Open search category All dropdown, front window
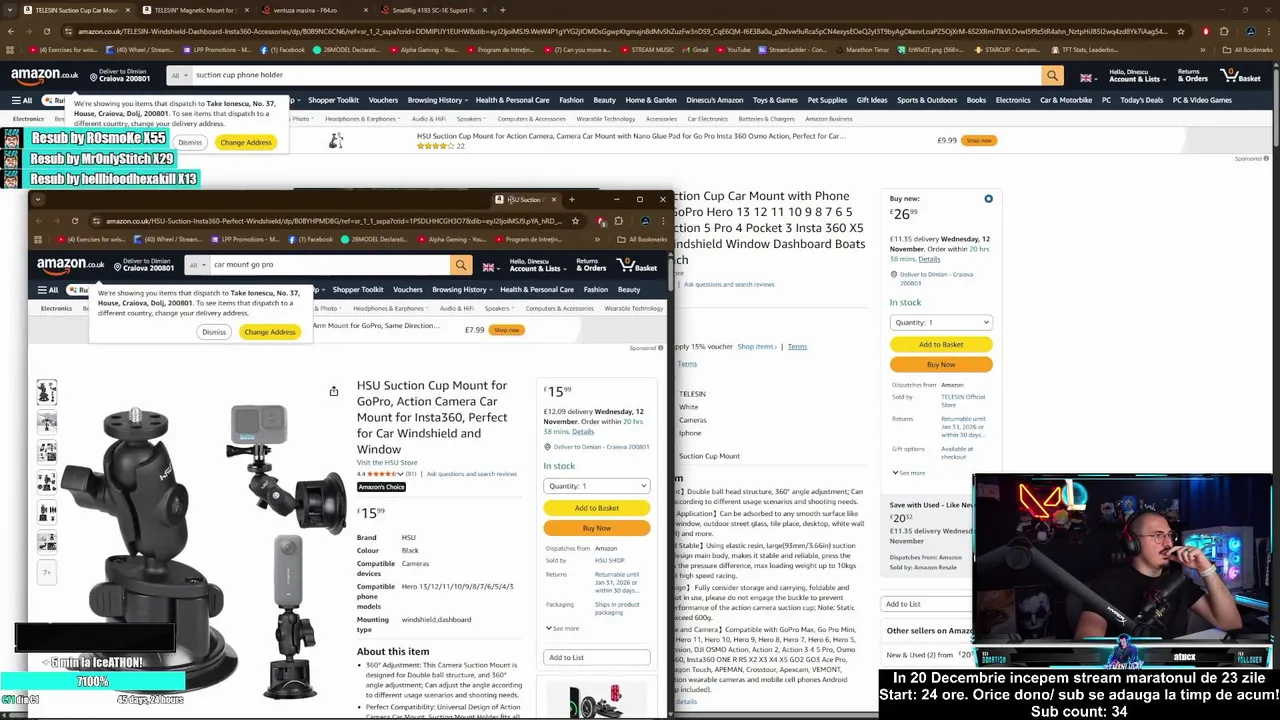1280x720 pixels. [x=197, y=265]
